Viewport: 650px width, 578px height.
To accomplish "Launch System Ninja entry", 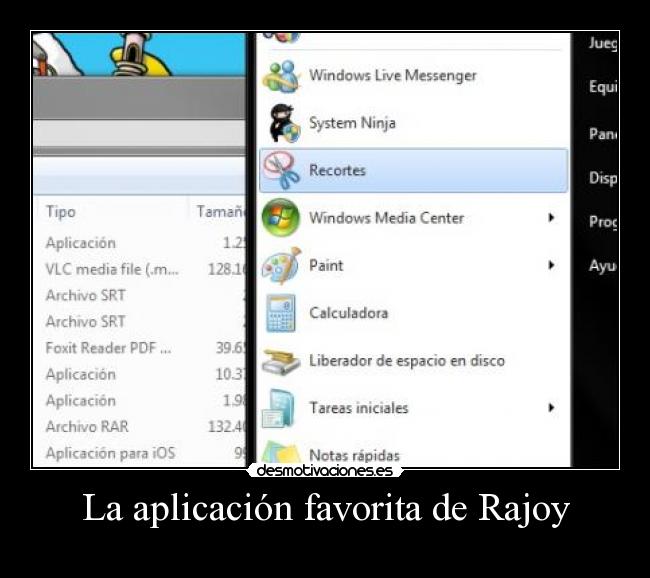I will pos(413,123).
